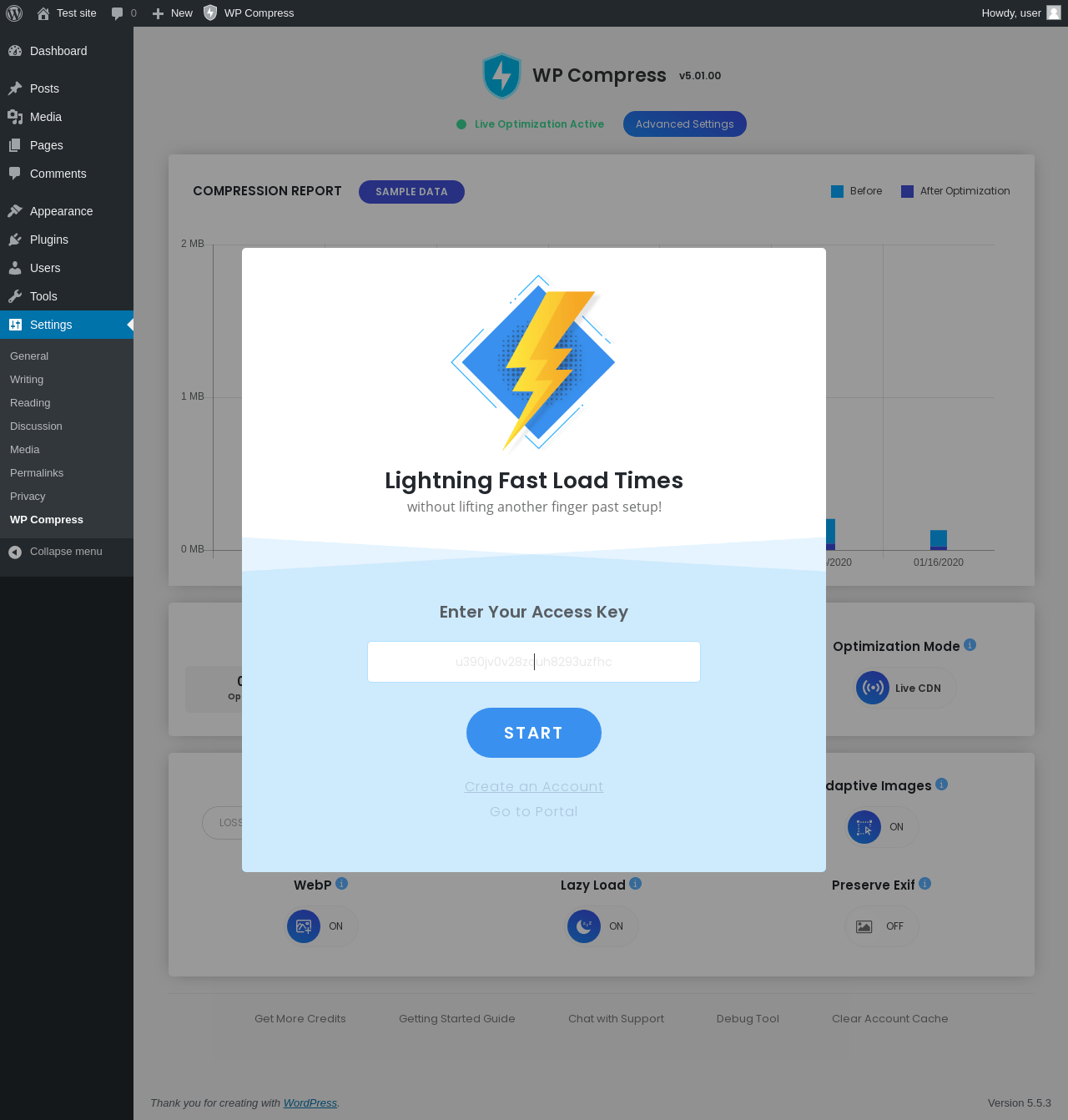The height and width of the screenshot is (1120, 1068).
Task: Click info icon next to Adaptive Images
Action: point(941,785)
